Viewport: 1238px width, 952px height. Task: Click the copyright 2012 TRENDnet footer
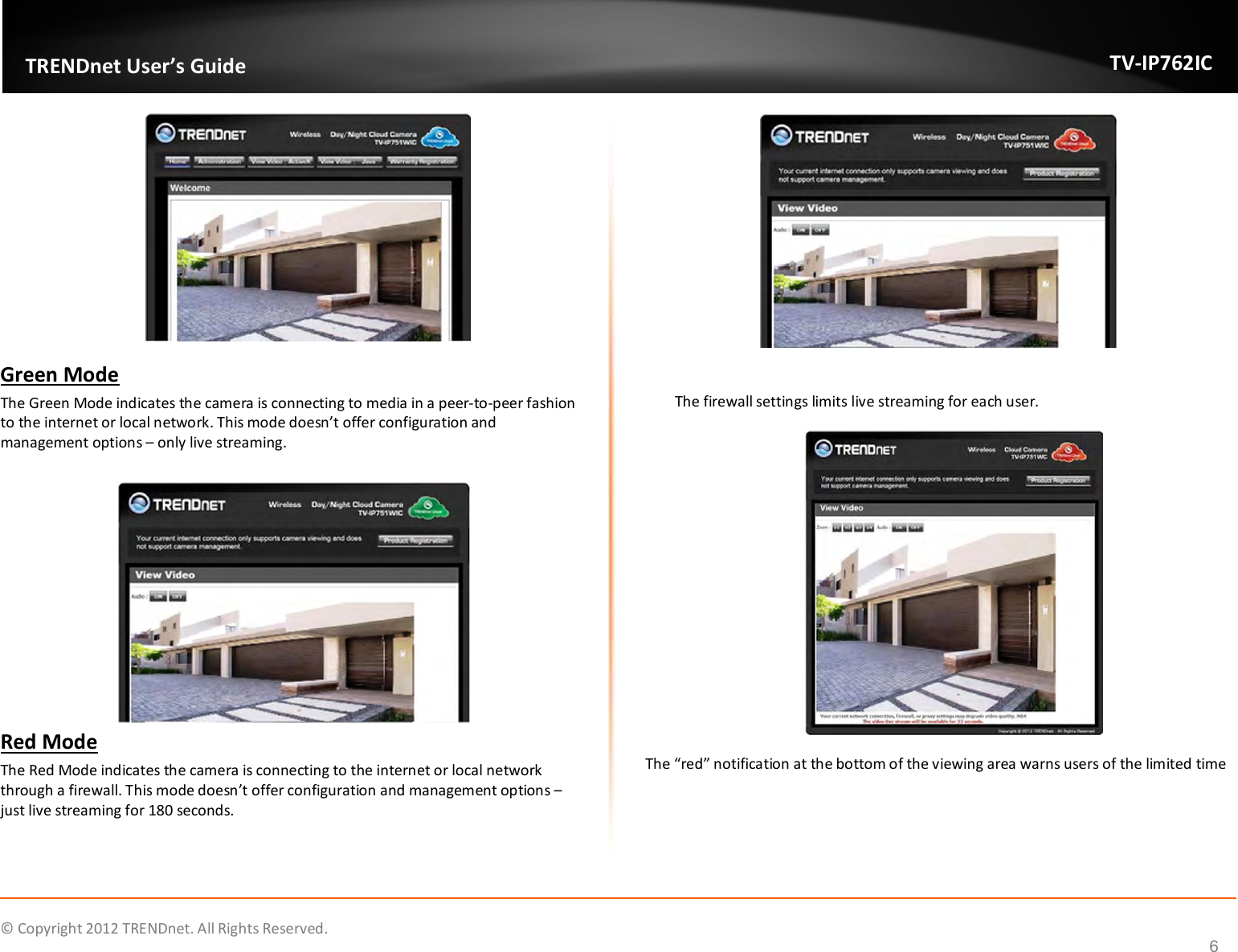click(x=165, y=929)
